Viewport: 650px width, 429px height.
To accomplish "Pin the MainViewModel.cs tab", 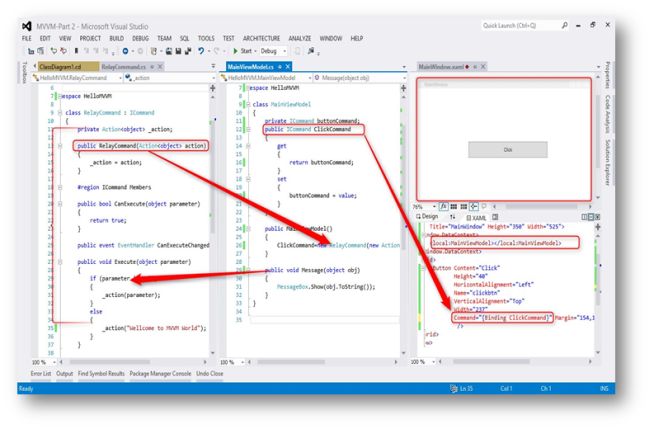I will (280, 67).
